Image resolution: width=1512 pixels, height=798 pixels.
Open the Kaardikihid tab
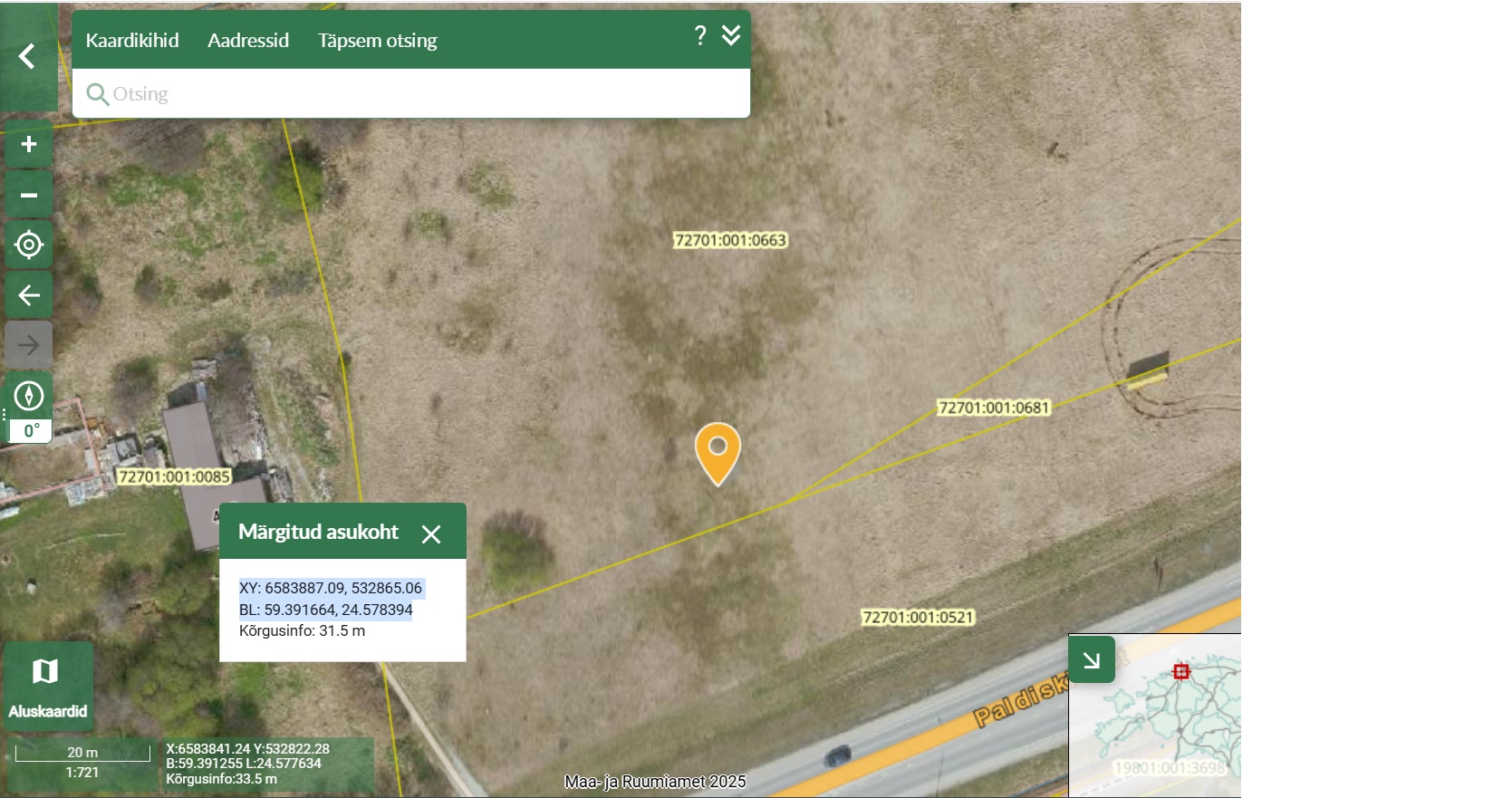(132, 40)
